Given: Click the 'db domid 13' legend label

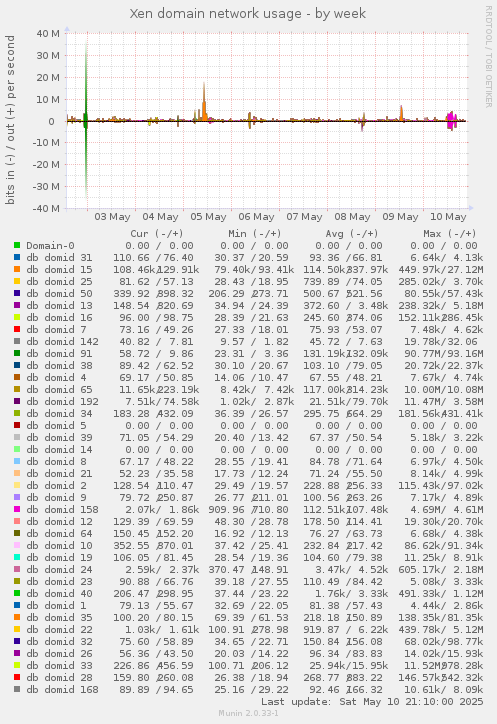Looking at the screenshot, I should click(x=59, y=306).
